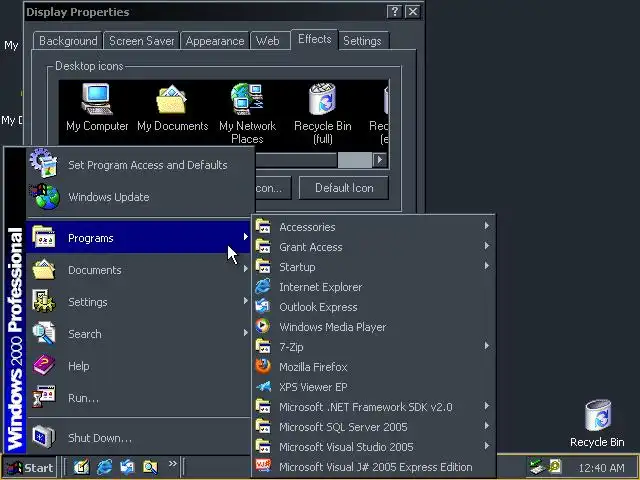The width and height of the screenshot is (640, 480).
Task: Click the Grant Access folder icon
Action: tap(263, 246)
